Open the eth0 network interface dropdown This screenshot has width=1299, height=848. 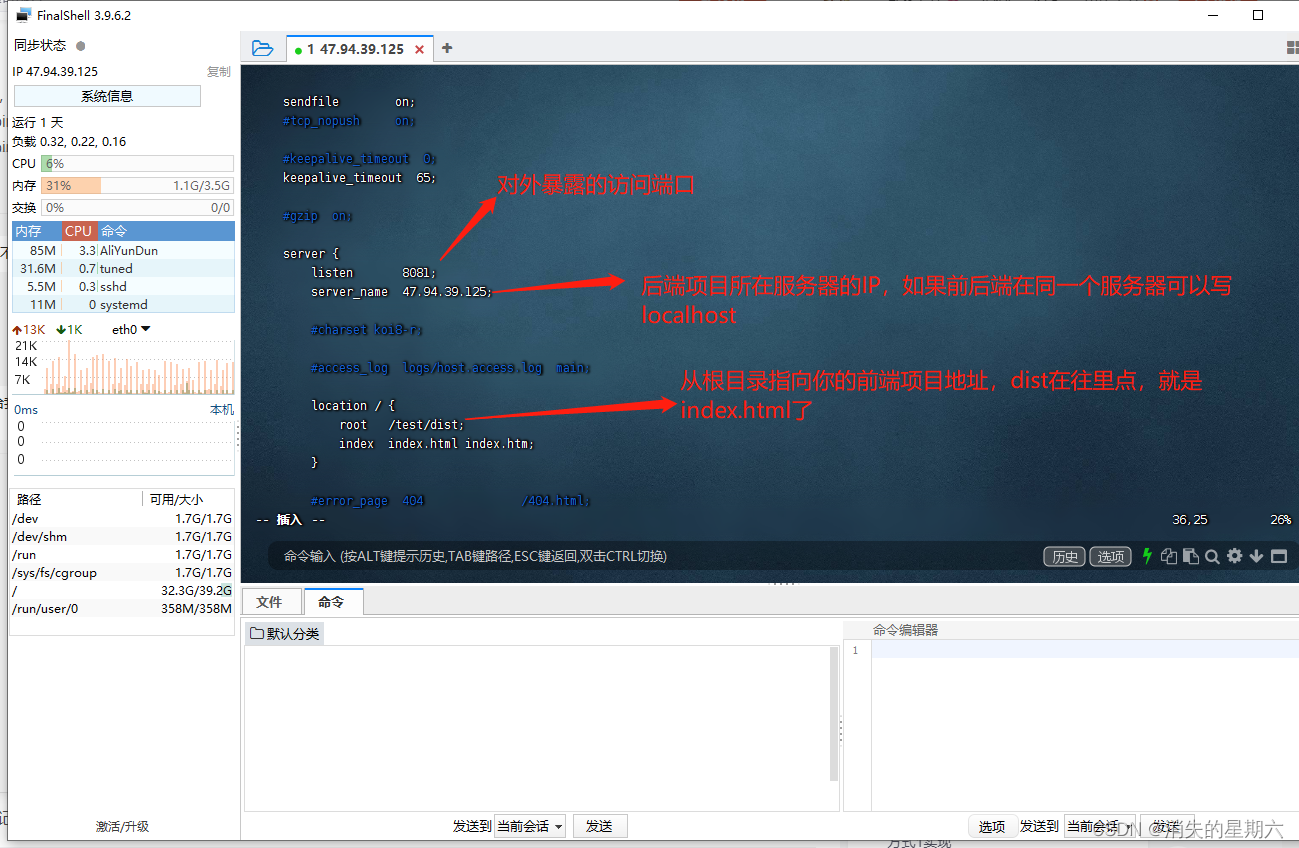click(131, 329)
